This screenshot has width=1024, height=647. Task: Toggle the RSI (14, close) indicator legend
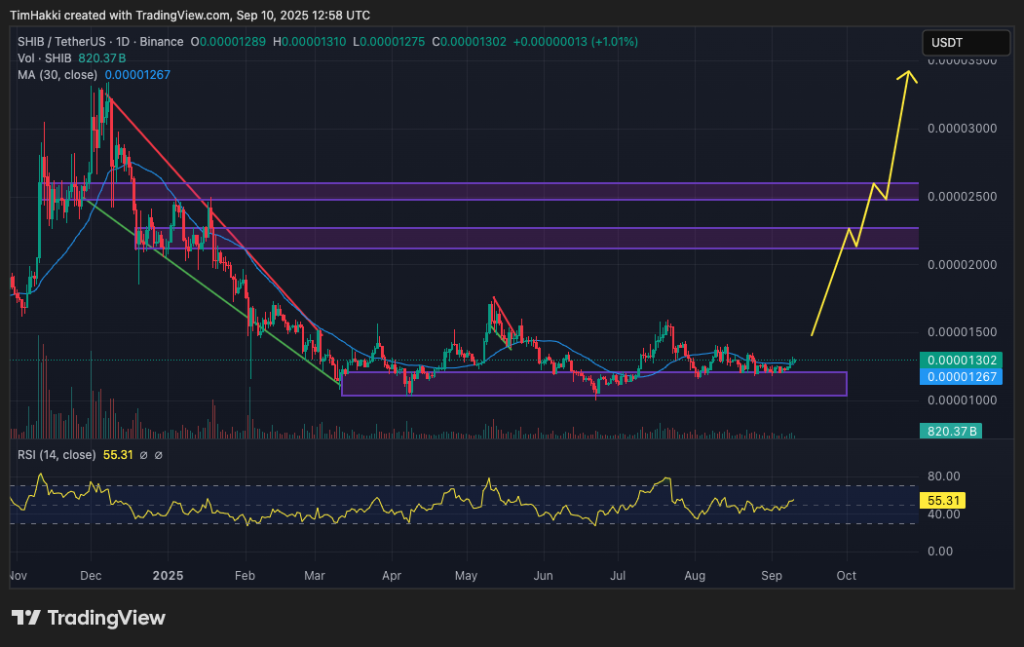[x=55, y=454]
